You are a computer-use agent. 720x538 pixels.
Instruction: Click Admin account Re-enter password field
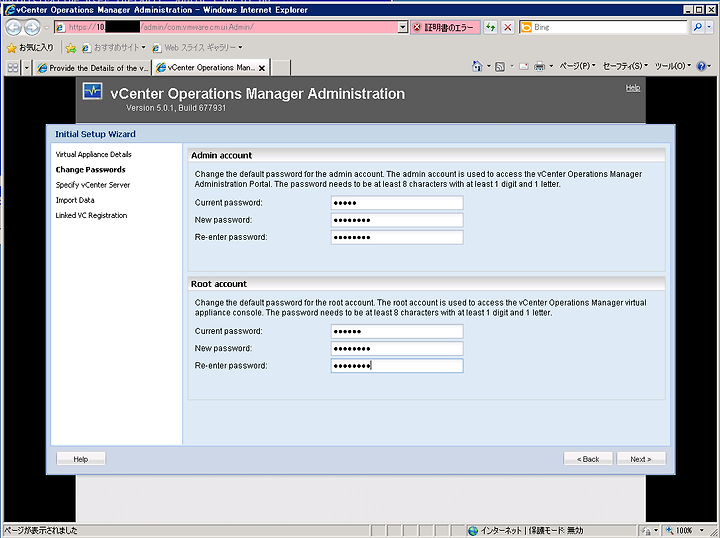click(x=397, y=237)
